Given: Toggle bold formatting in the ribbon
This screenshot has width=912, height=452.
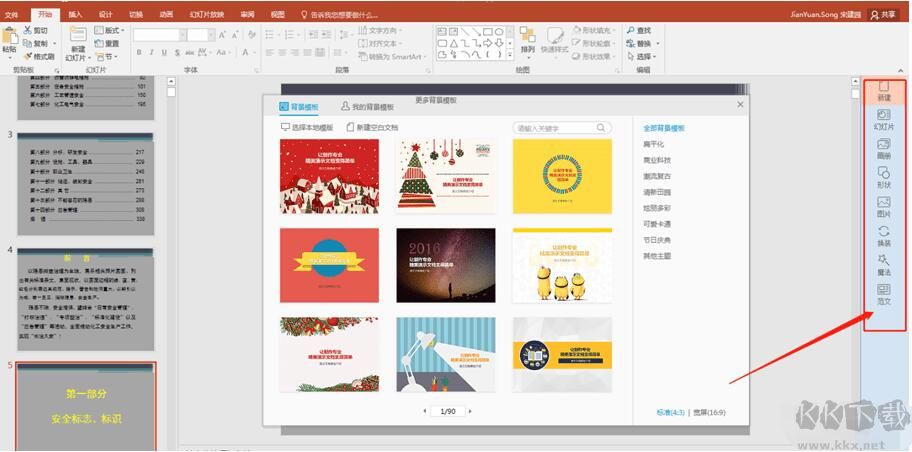Looking at the screenshot, I should coord(138,54).
